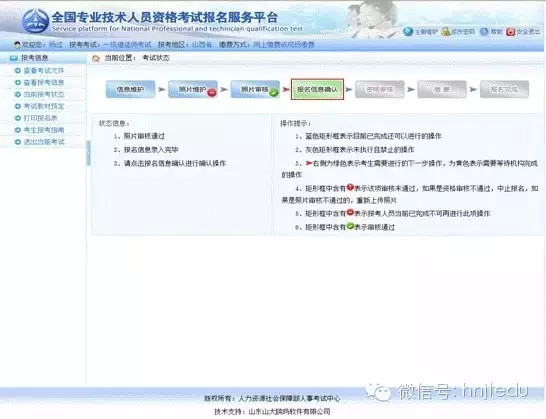Open 查看报考信息 sidebar item
546x419 pixels.
(44, 83)
